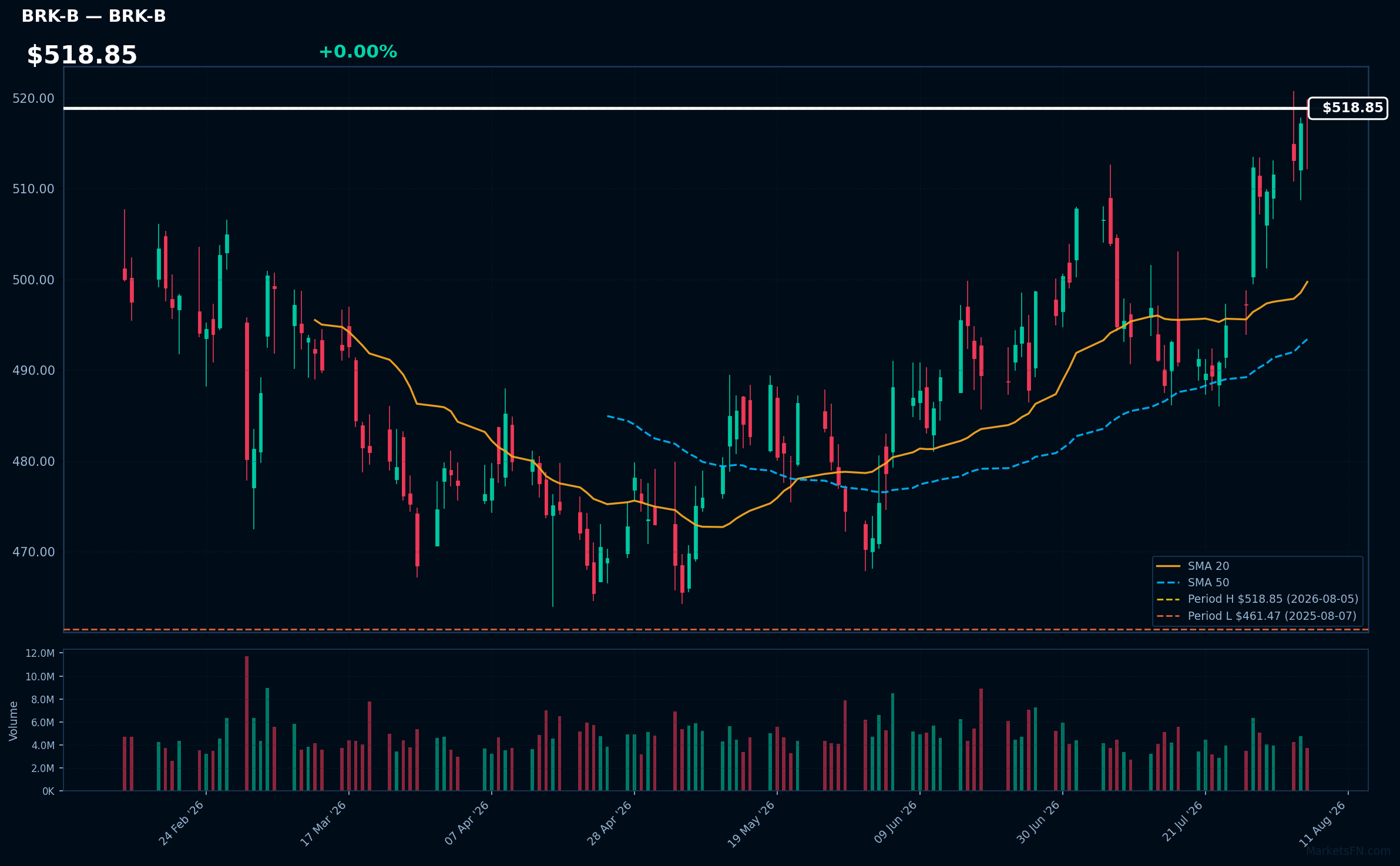Click the 520.00 price axis label
The image size is (1400, 866).
[x=33, y=99]
